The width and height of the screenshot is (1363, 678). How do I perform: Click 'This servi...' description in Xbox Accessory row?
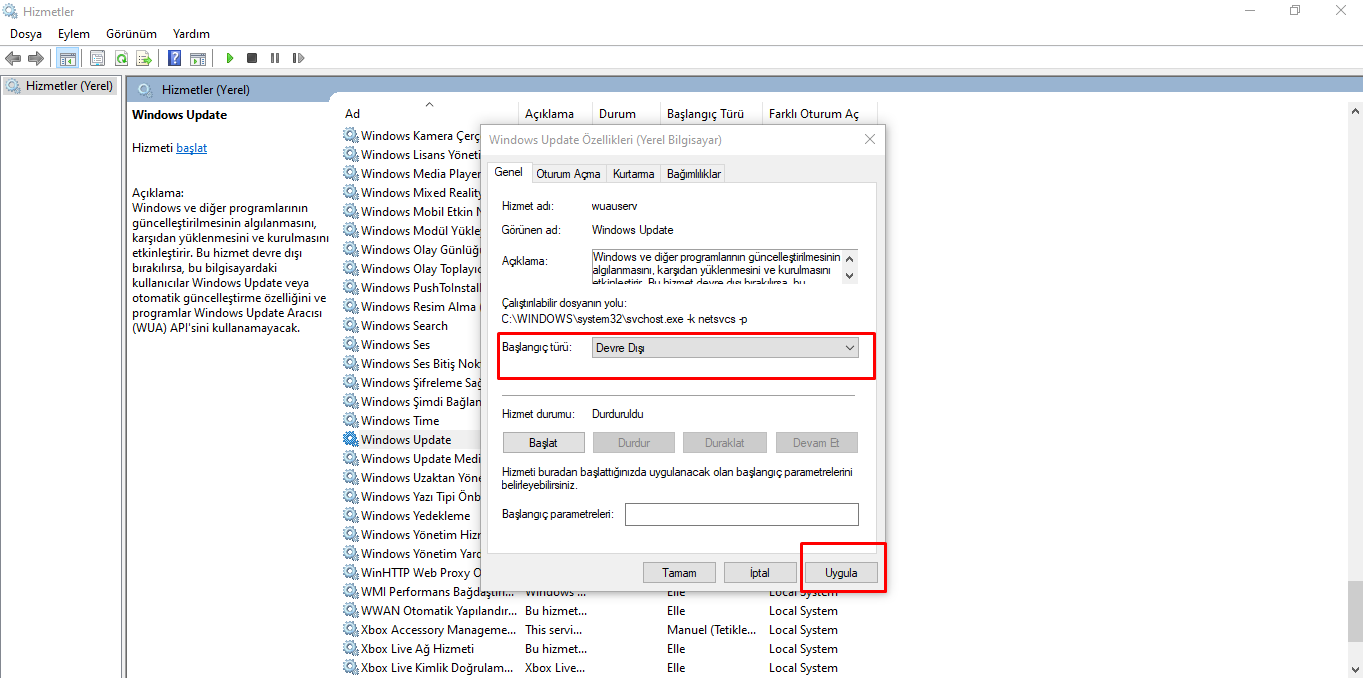click(555, 629)
